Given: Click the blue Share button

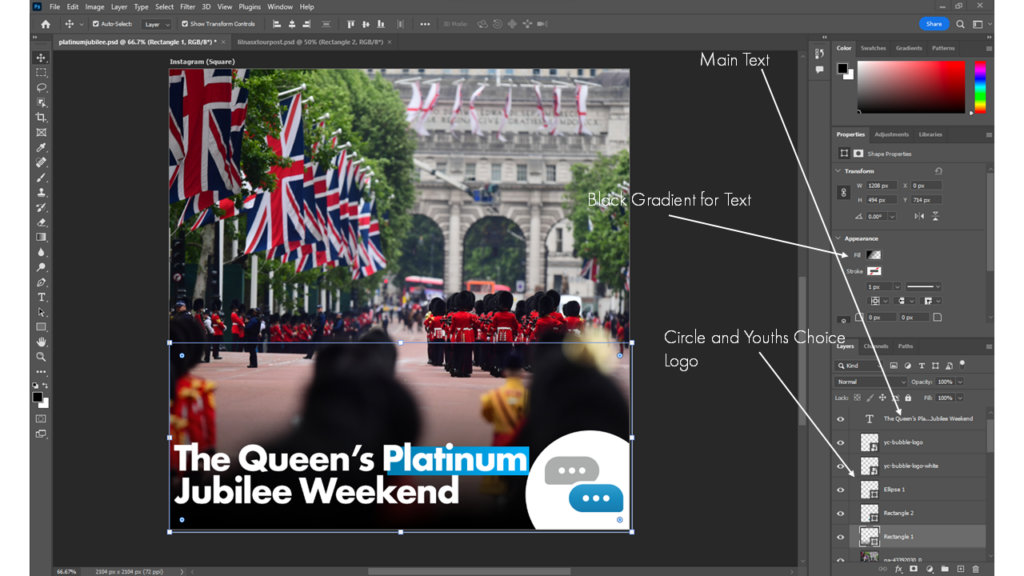Looking at the screenshot, I should [933, 24].
